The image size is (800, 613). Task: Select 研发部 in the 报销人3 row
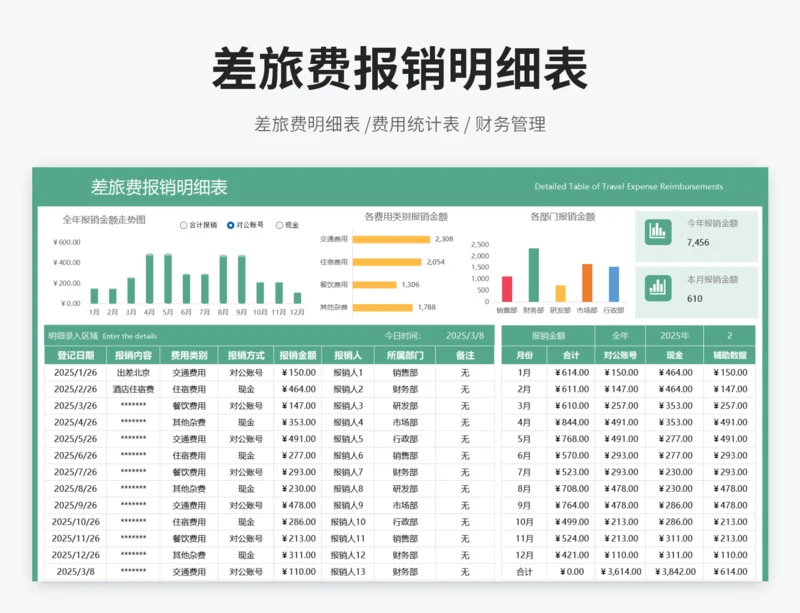click(x=405, y=406)
